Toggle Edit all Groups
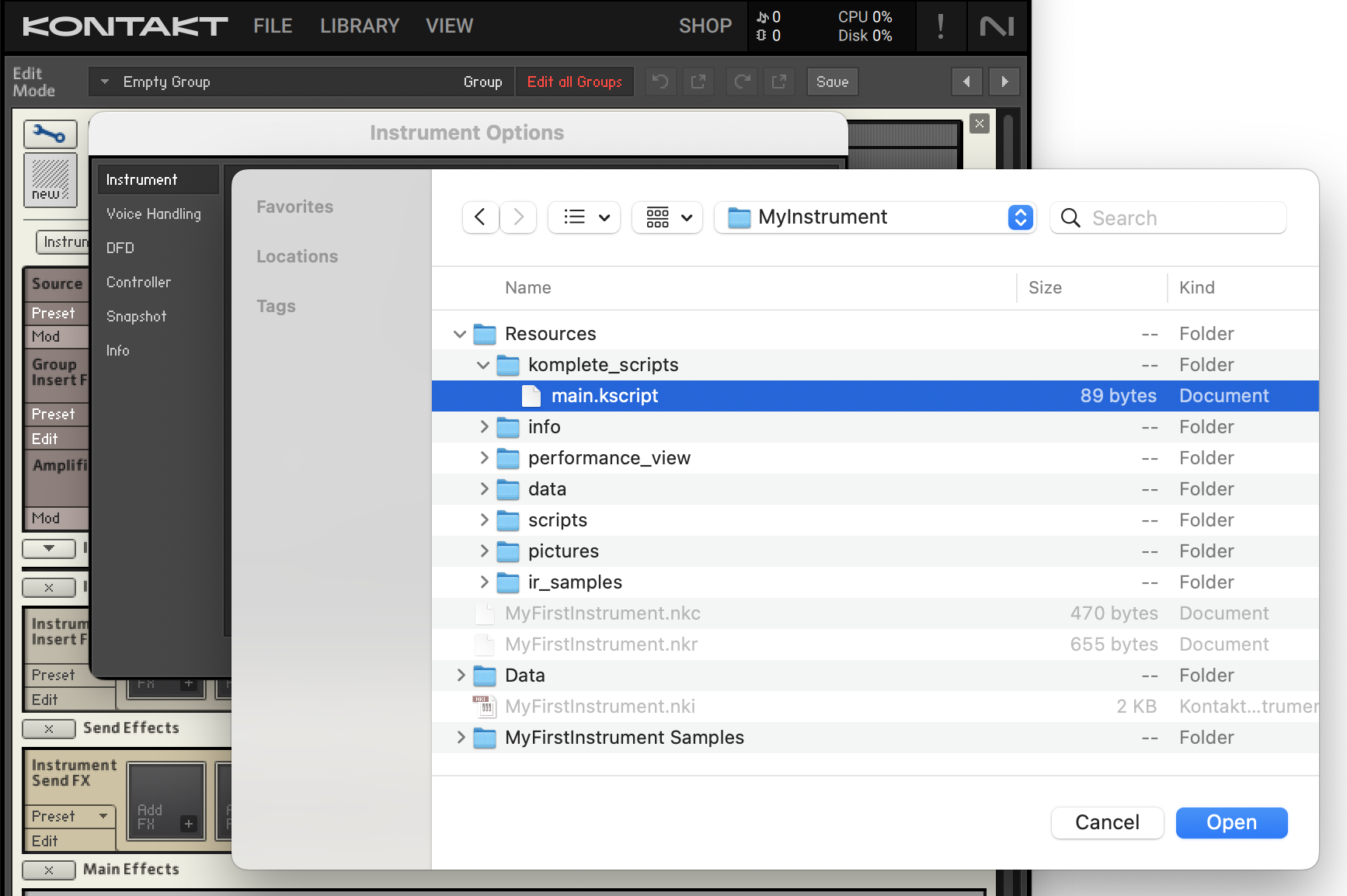The width and height of the screenshot is (1347, 896). pyautogui.click(x=574, y=82)
